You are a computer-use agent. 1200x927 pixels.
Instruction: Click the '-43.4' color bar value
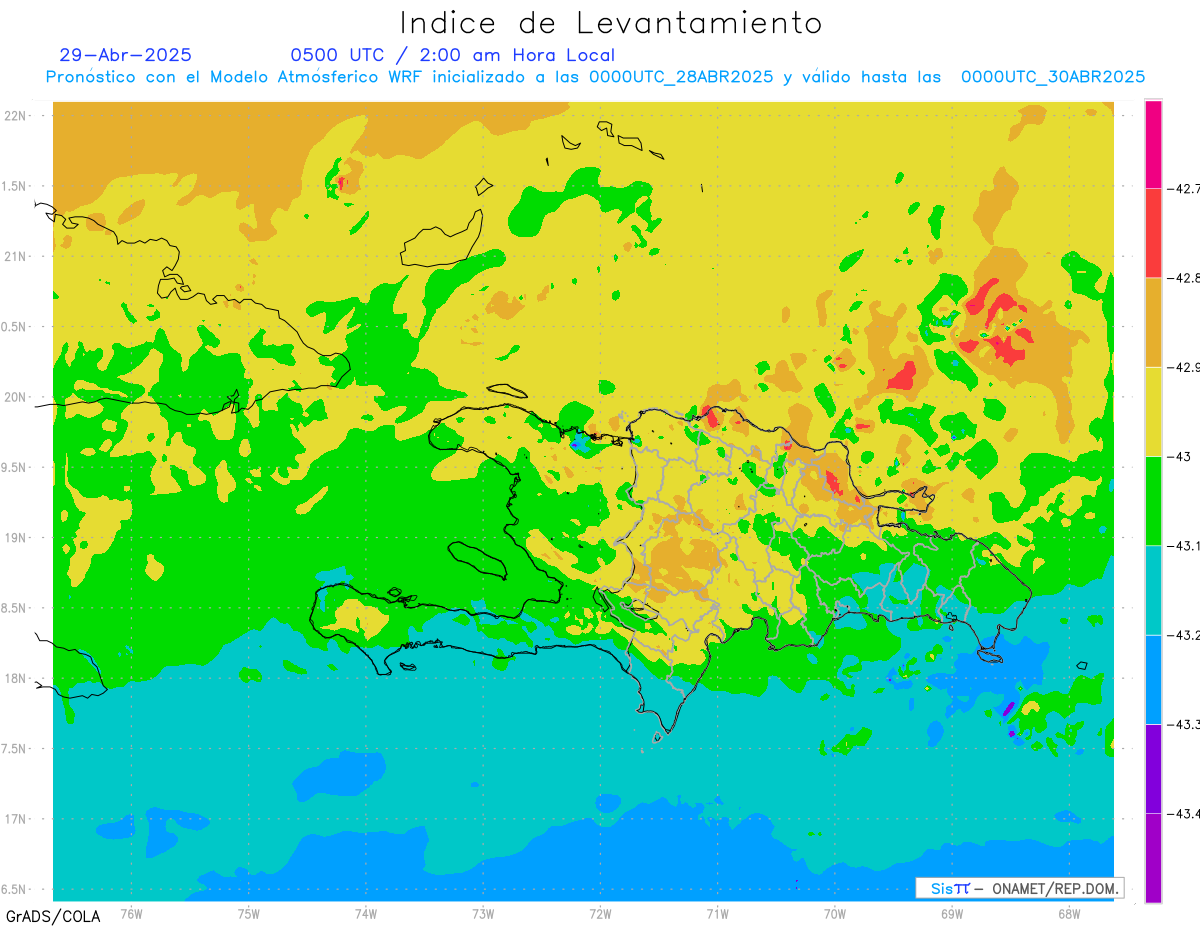(1185, 814)
